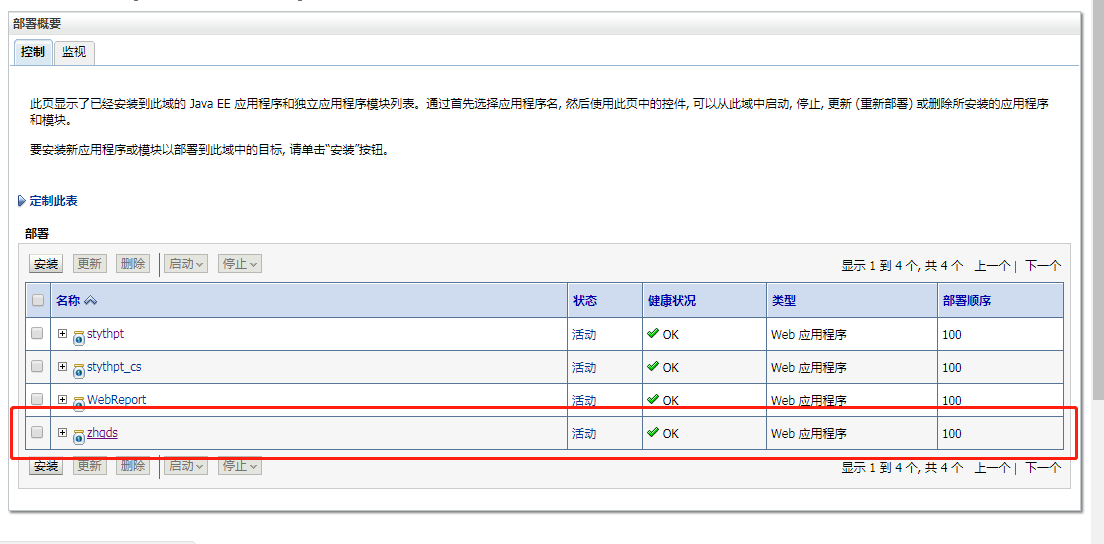Click the green OK checkmark for stythpt
This screenshot has width=1104, height=544.
coord(653,334)
